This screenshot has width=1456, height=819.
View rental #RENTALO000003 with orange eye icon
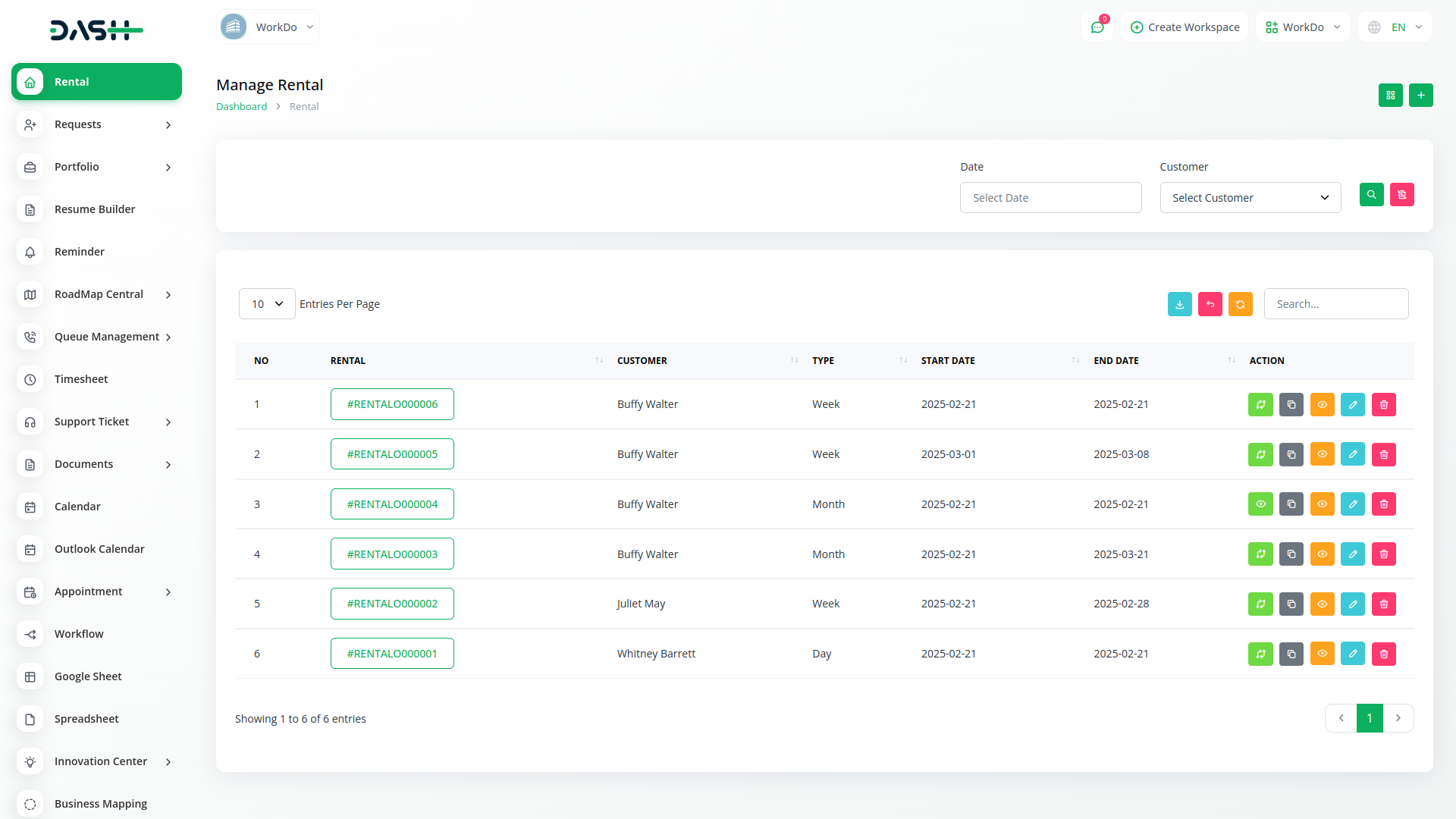(x=1322, y=554)
